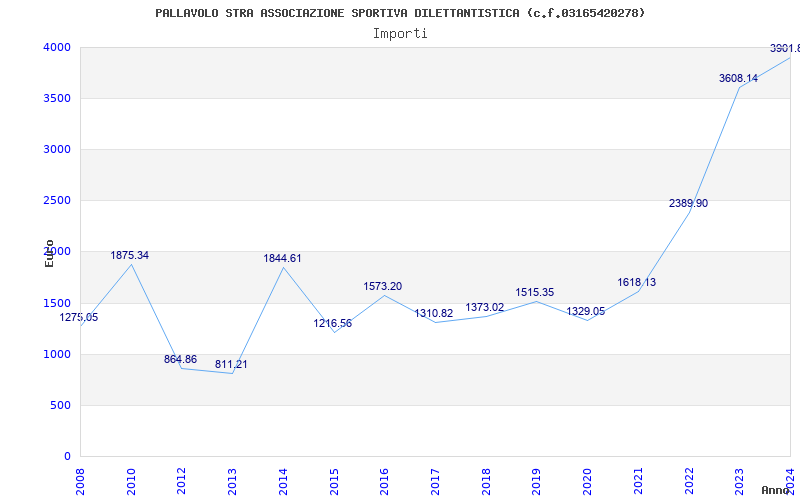Click the 2024 x-axis year label
The image size is (800, 500).
click(x=789, y=479)
